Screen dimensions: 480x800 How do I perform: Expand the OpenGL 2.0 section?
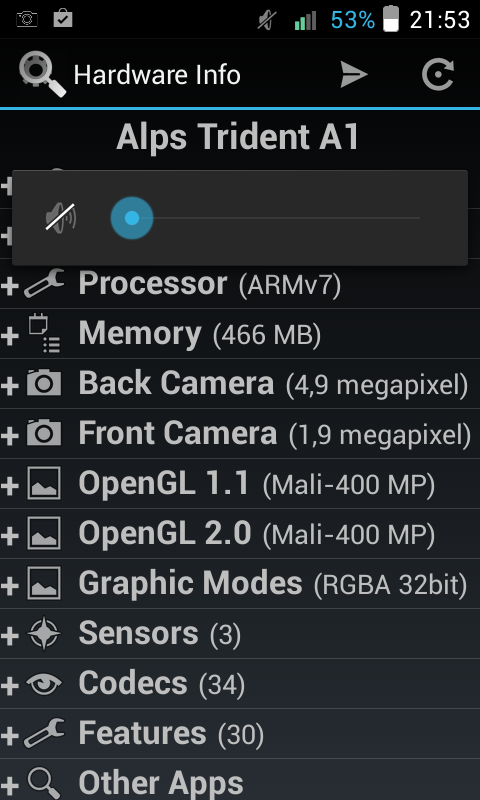tap(240, 534)
